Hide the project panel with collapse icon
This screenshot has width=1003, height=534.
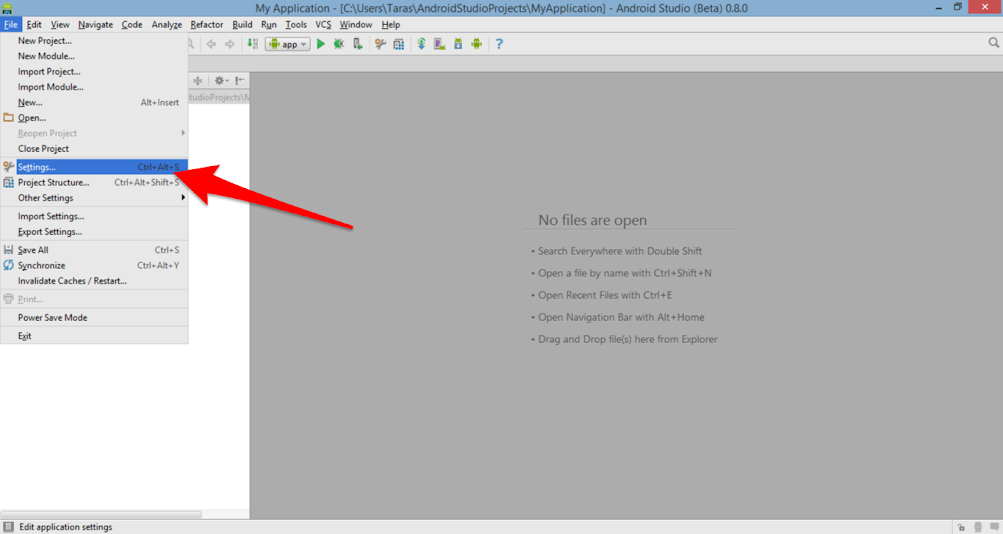pyautogui.click(x=239, y=81)
